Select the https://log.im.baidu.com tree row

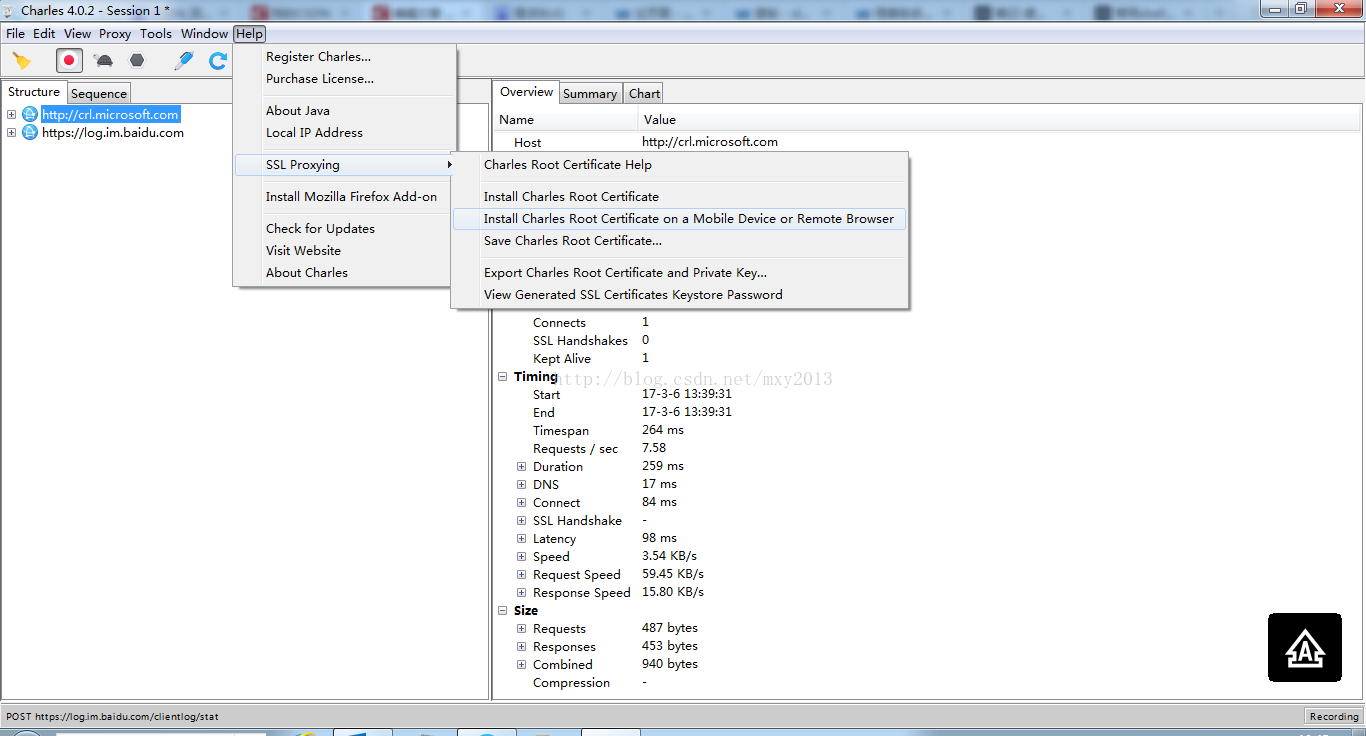(113, 133)
